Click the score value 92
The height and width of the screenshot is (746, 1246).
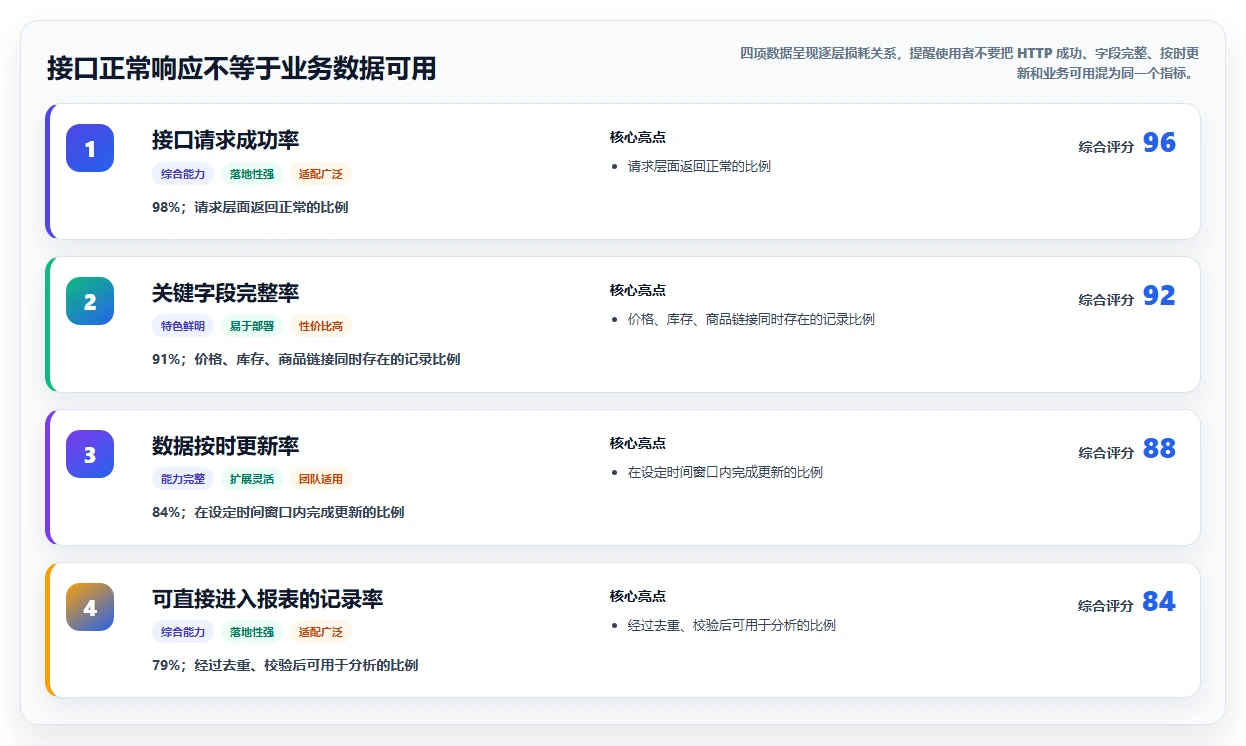pyautogui.click(x=1159, y=296)
